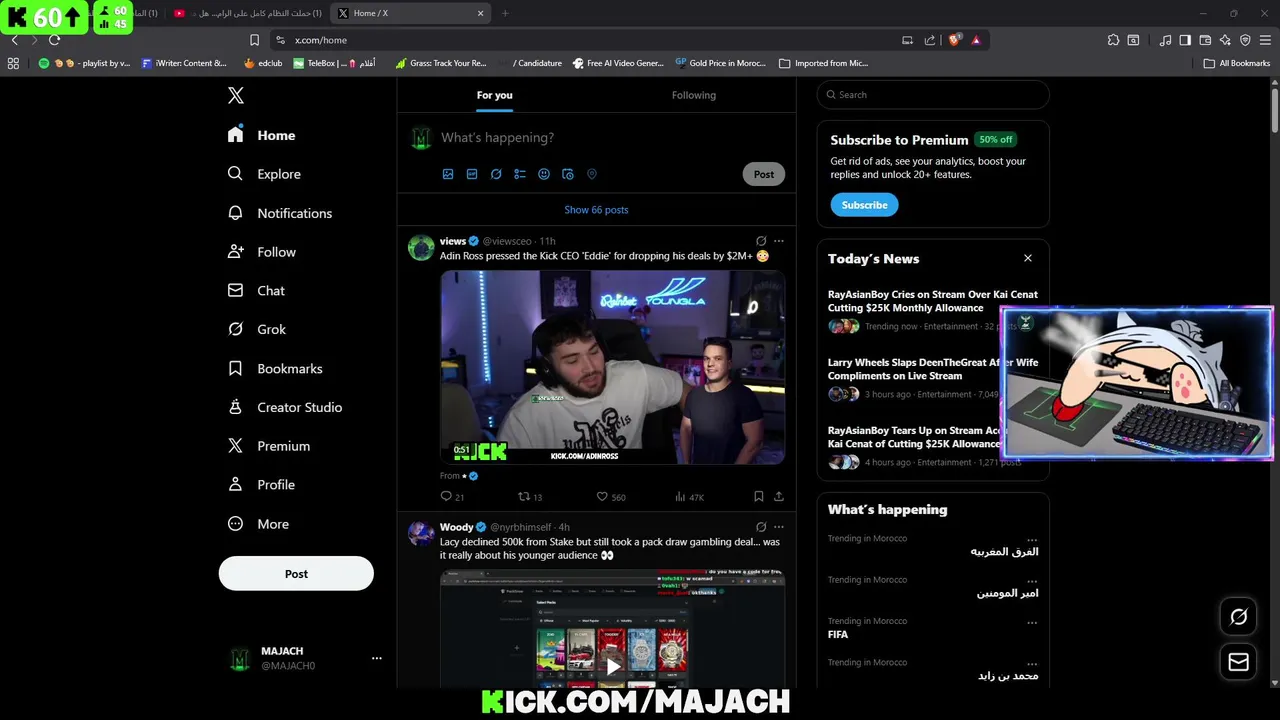The width and height of the screenshot is (1280, 720).
Task: Expand the More menu in sidebar
Action: (258, 524)
